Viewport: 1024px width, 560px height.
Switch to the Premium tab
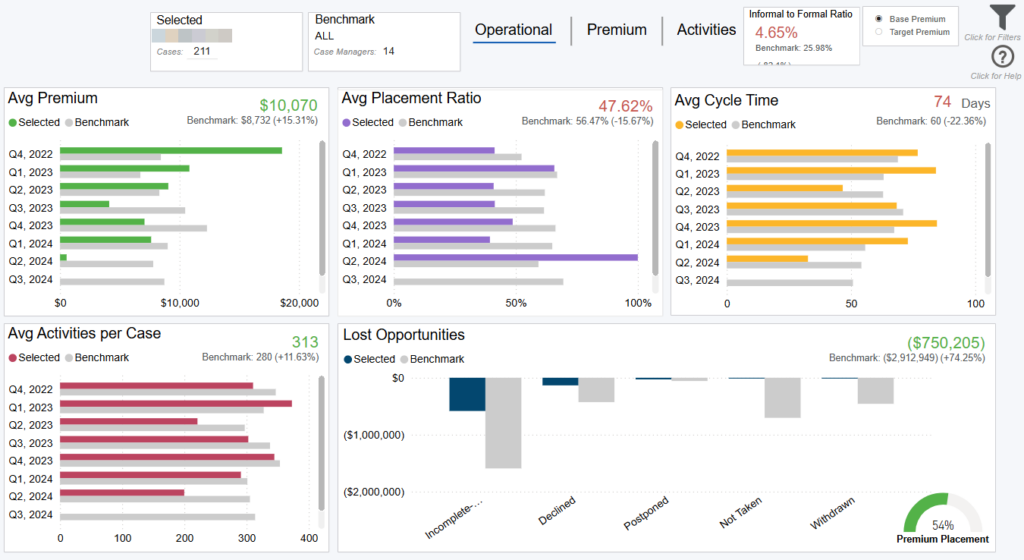pos(616,30)
